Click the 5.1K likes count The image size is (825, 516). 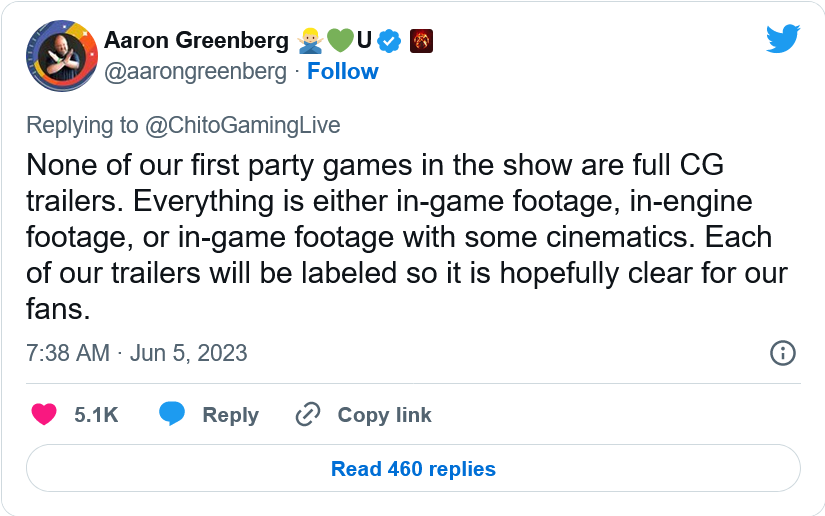[x=96, y=415]
